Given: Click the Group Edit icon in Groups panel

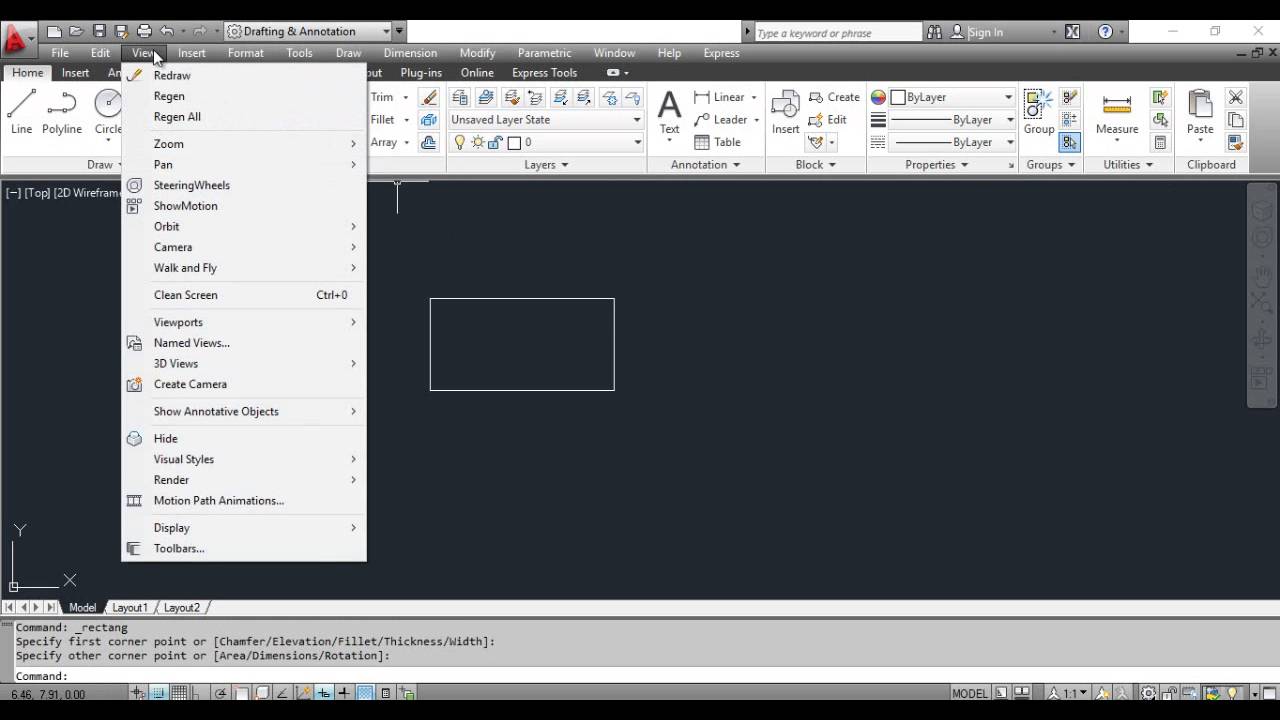Looking at the screenshot, I should [x=1069, y=120].
